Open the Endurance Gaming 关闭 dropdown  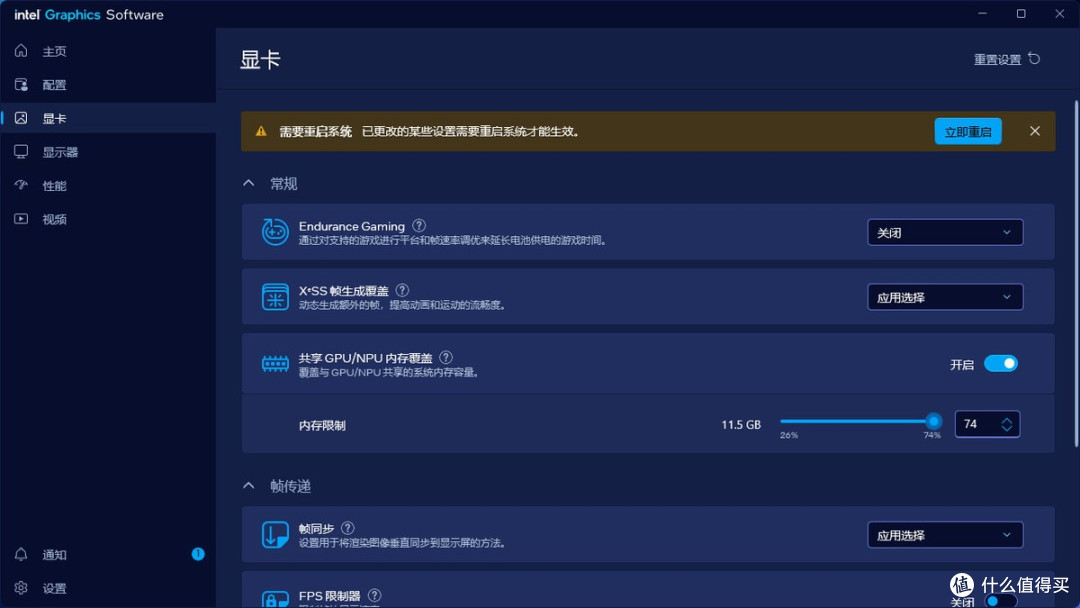[x=945, y=232]
